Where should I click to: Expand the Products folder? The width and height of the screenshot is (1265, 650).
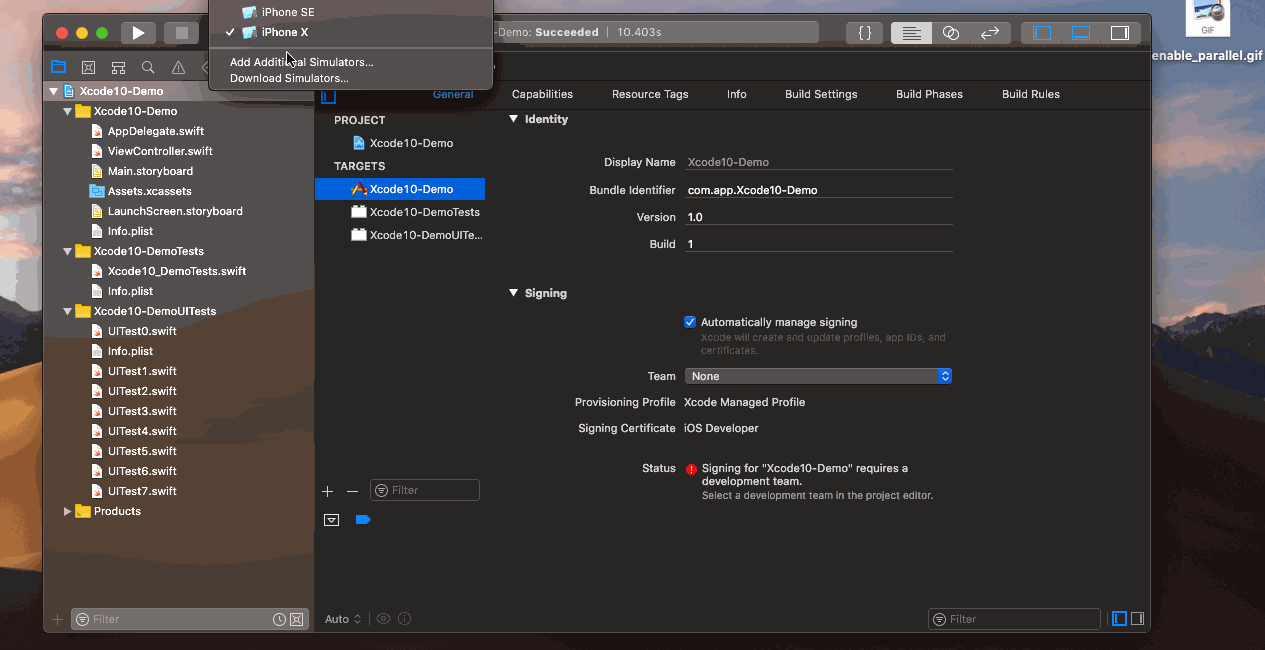pos(67,511)
